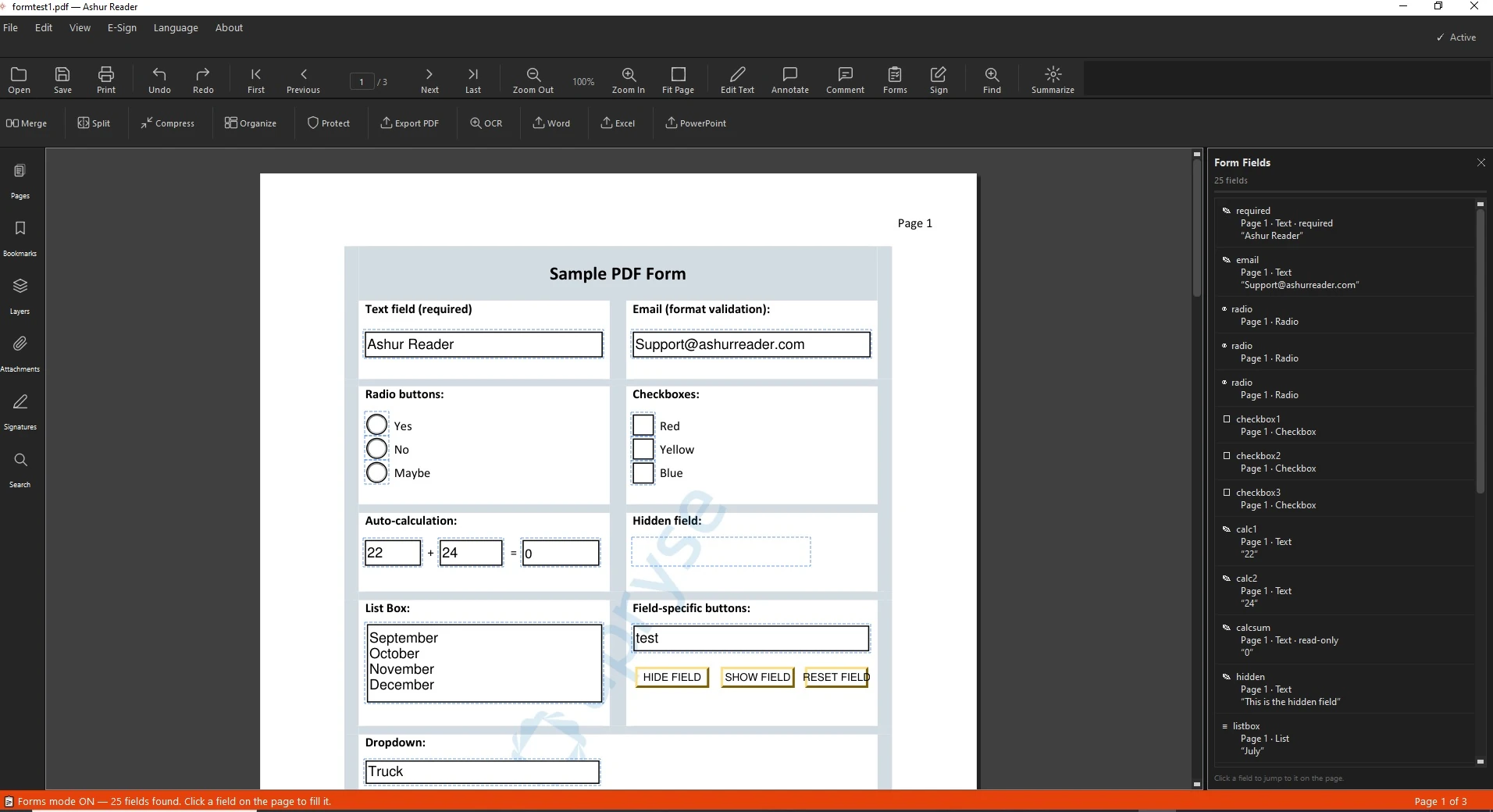Image resolution: width=1493 pixels, height=812 pixels.
Task: Undo the last action
Action: [x=159, y=80]
